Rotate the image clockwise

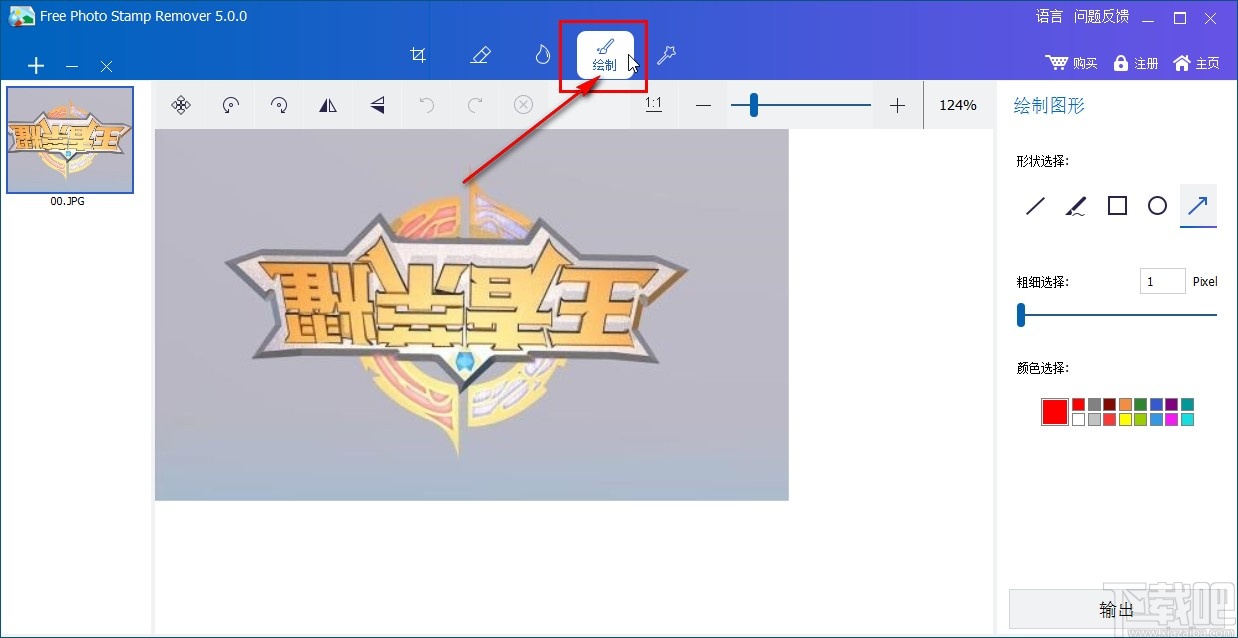[x=279, y=104]
